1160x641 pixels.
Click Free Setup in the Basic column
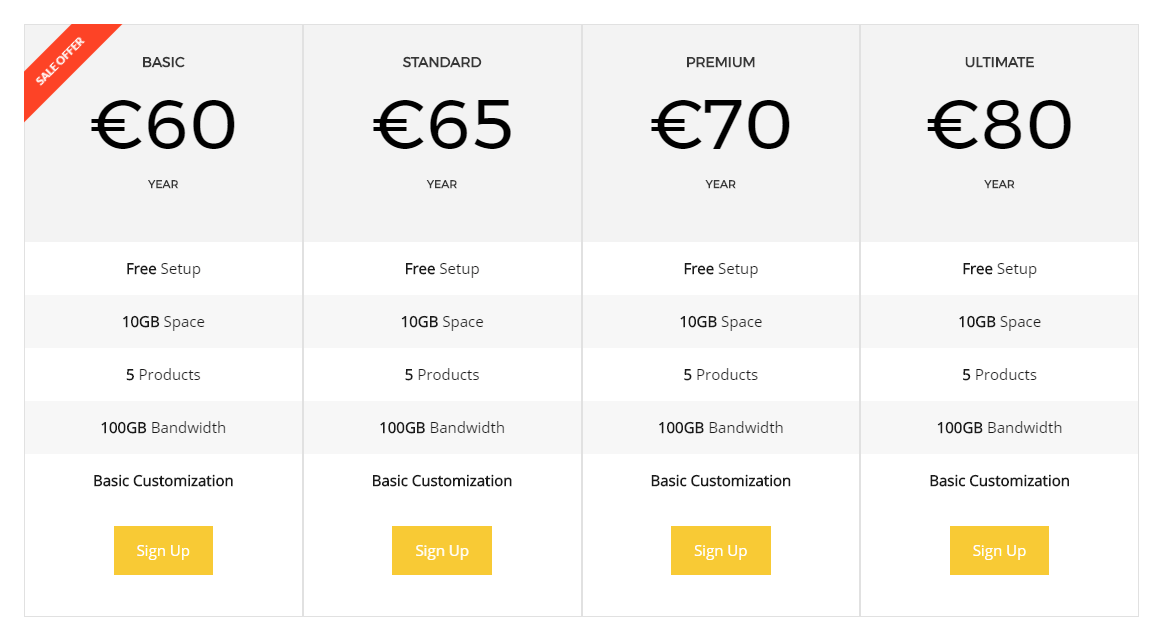[163, 269]
